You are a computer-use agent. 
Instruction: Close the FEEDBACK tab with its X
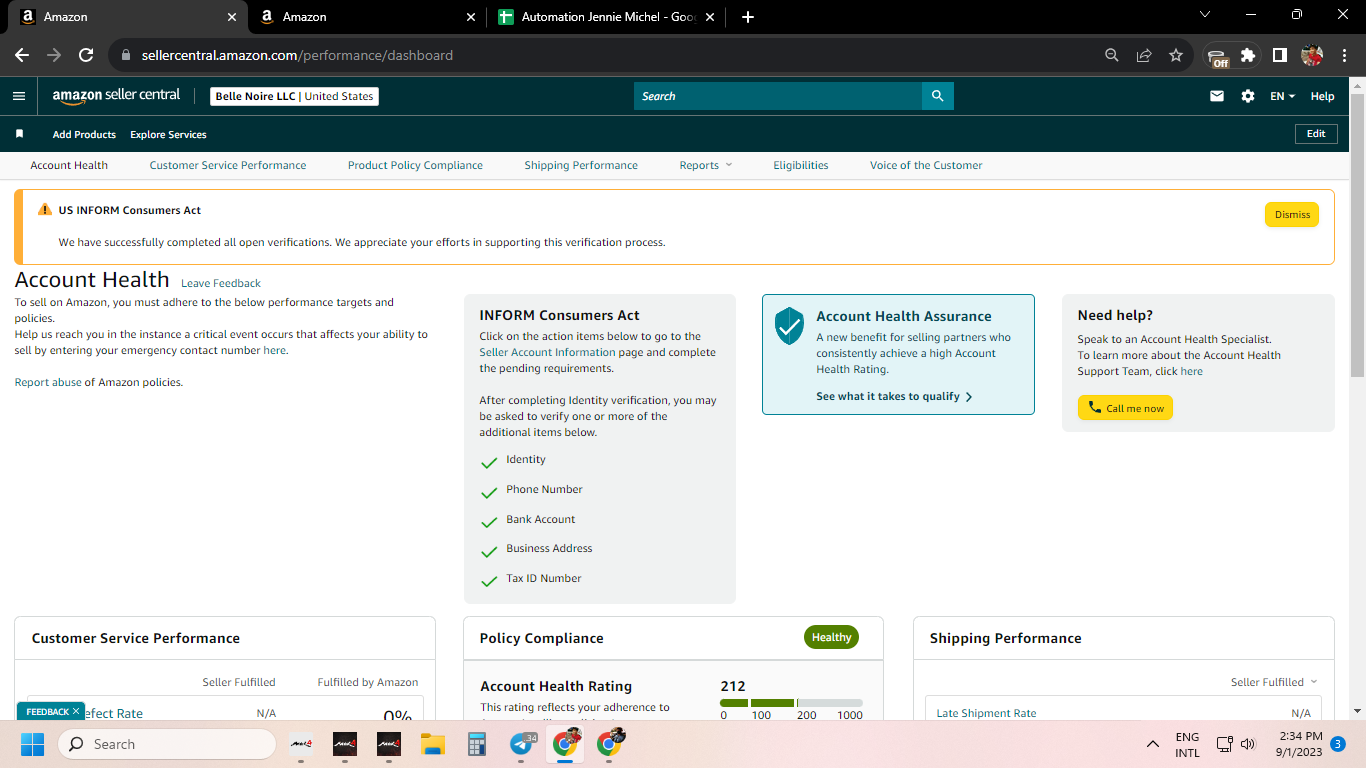[x=76, y=711]
